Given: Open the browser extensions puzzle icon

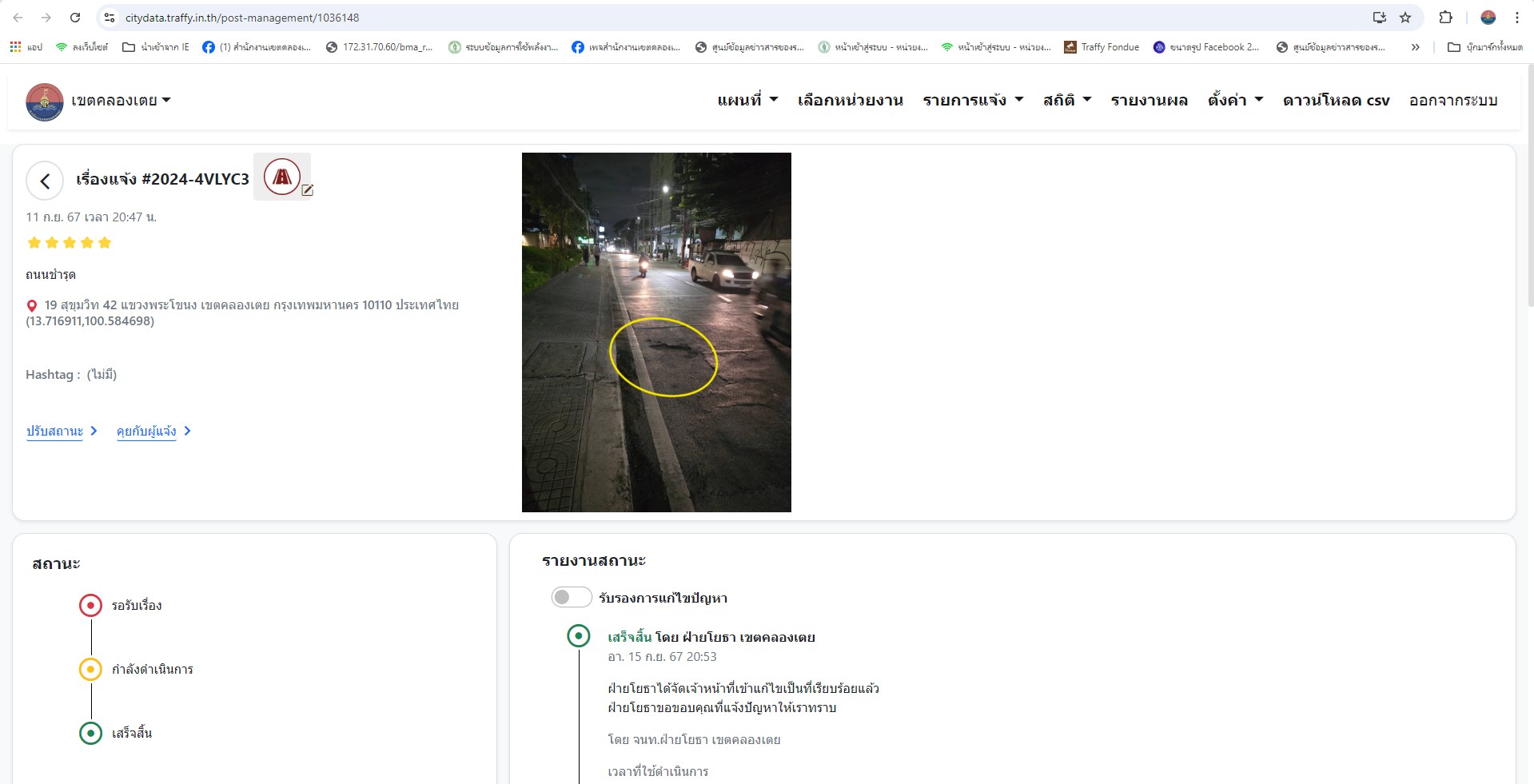Looking at the screenshot, I should (1445, 18).
